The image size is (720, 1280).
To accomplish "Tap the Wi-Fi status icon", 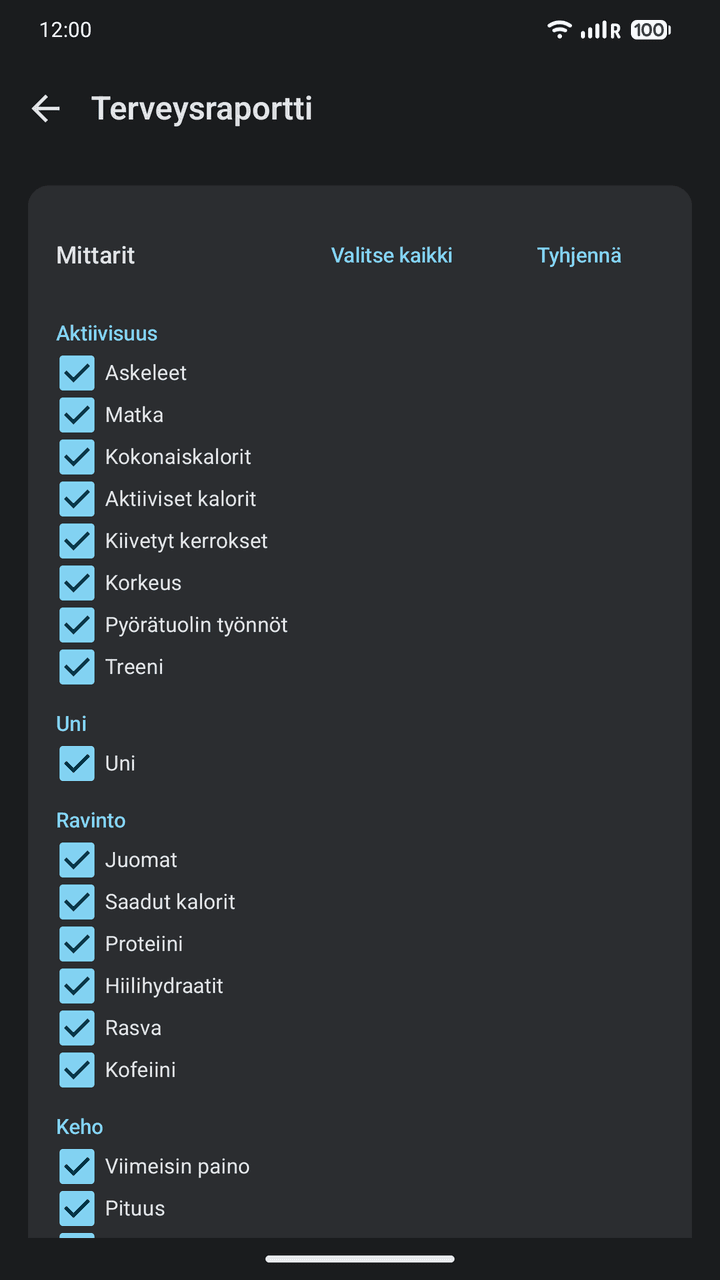I will (559, 30).
